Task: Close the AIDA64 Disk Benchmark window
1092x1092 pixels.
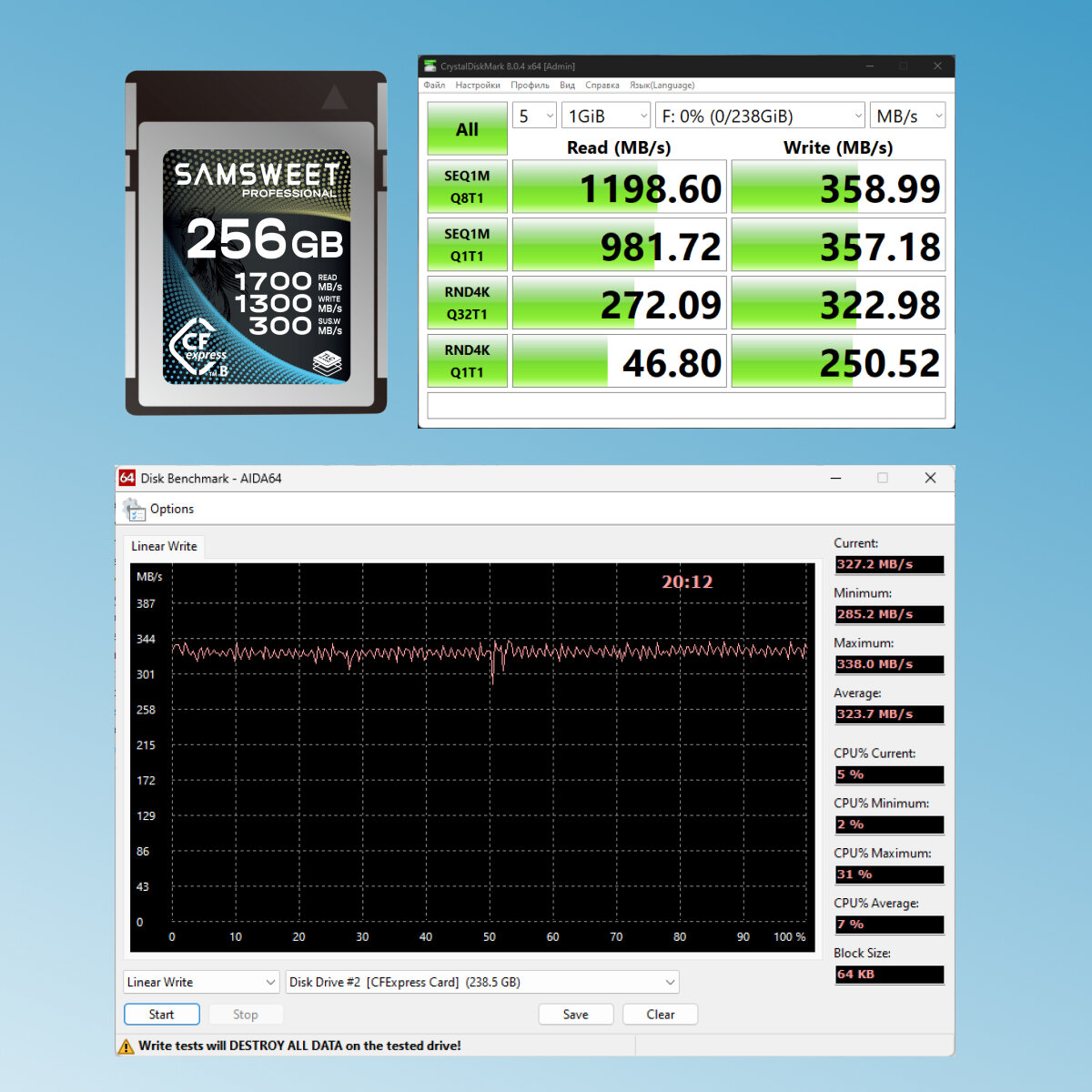Action: pyautogui.click(x=930, y=478)
